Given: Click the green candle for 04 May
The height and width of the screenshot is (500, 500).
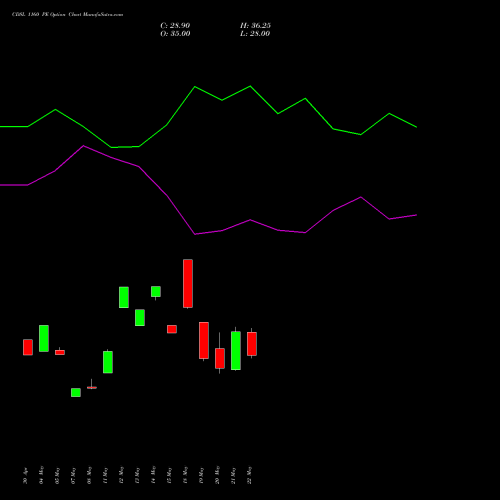Looking at the screenshot, I should click(x=44, y=338).
